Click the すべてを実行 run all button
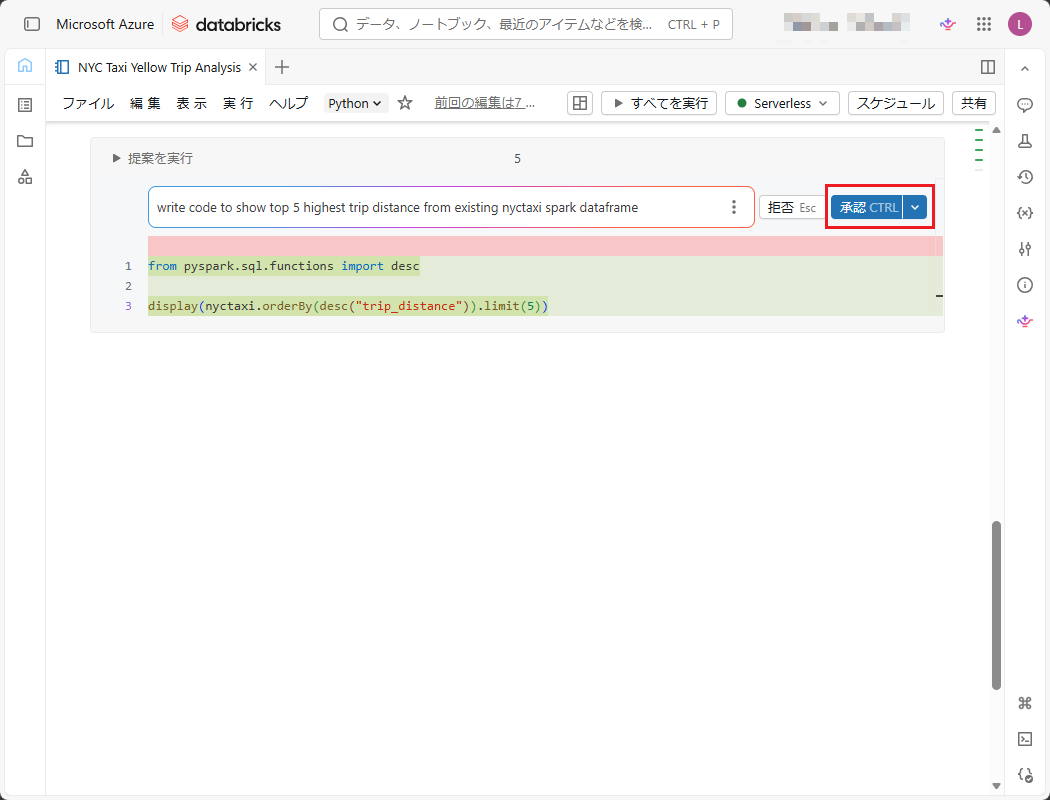This screenshot has height=800, width=1050. tap(659, 103)
